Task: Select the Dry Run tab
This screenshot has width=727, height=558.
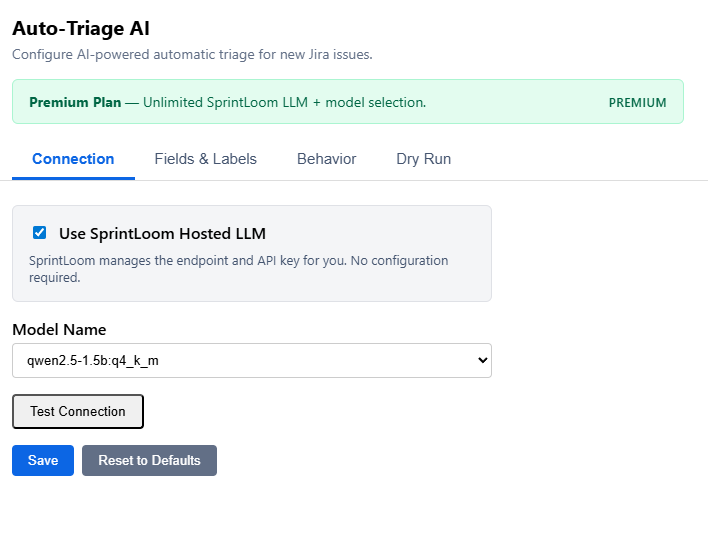Action: point(423,159)
